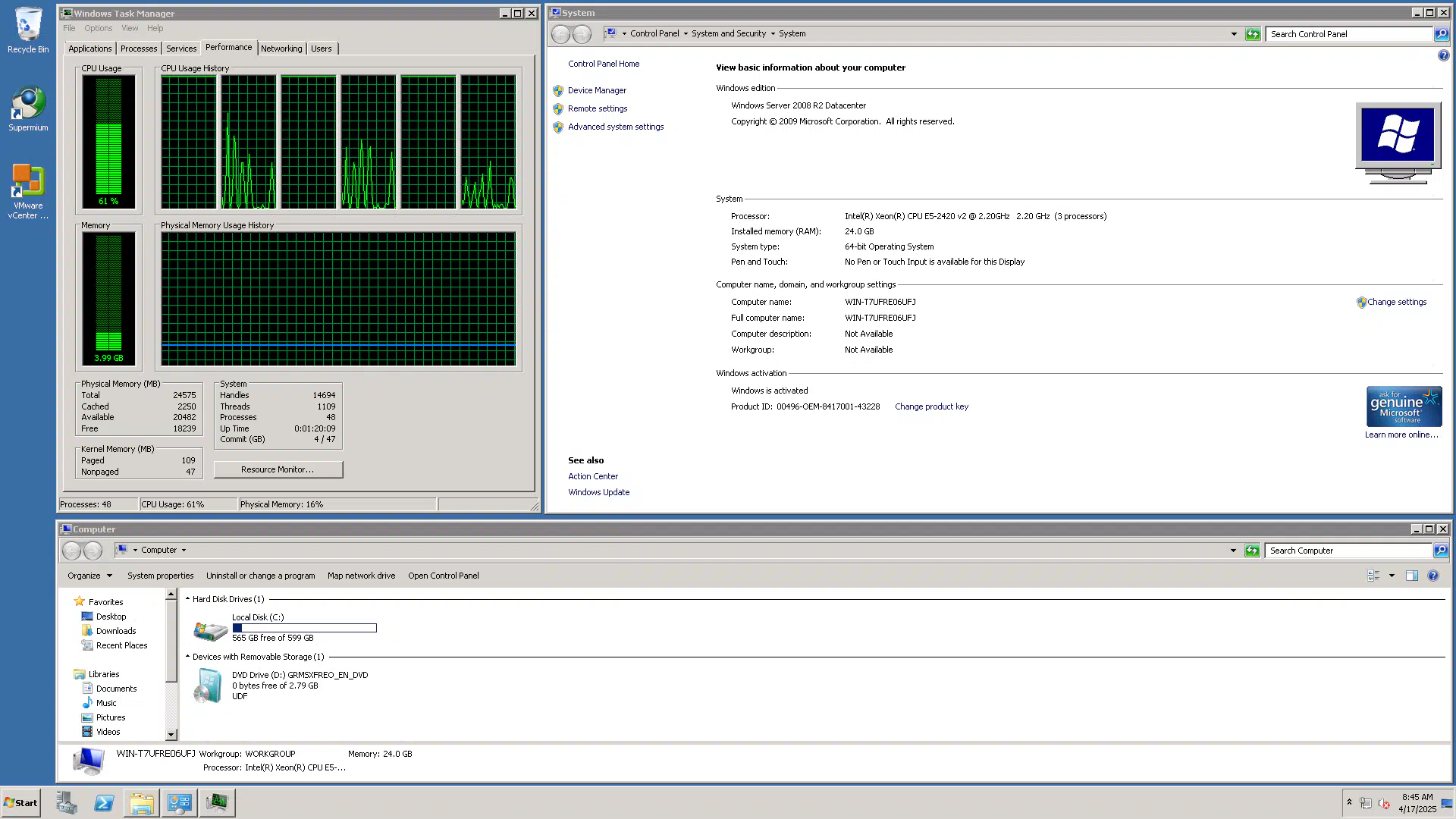Launch the Supermium browser shortcut
This screenshot has height=819, width=1456.
[28, 109]
